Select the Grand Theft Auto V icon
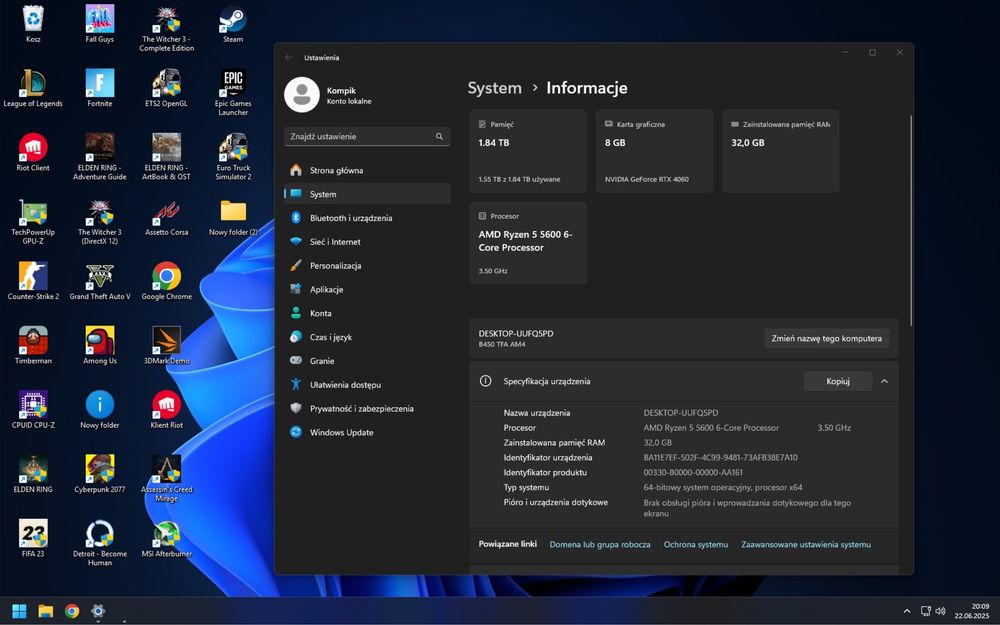Screen dimensions: 1000x625 [99, 281]
